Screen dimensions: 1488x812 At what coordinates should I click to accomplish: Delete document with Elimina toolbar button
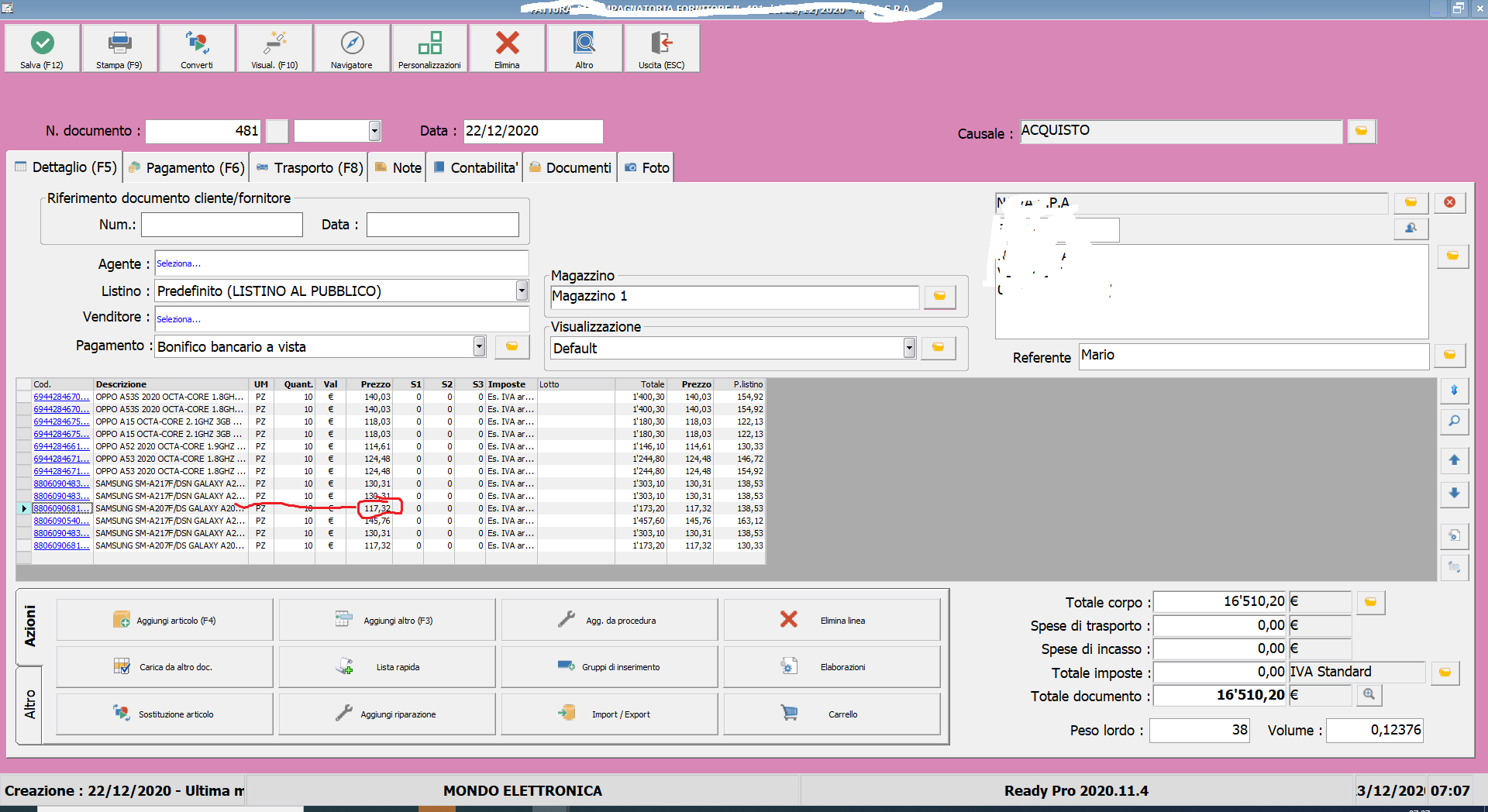click(507, 48)
